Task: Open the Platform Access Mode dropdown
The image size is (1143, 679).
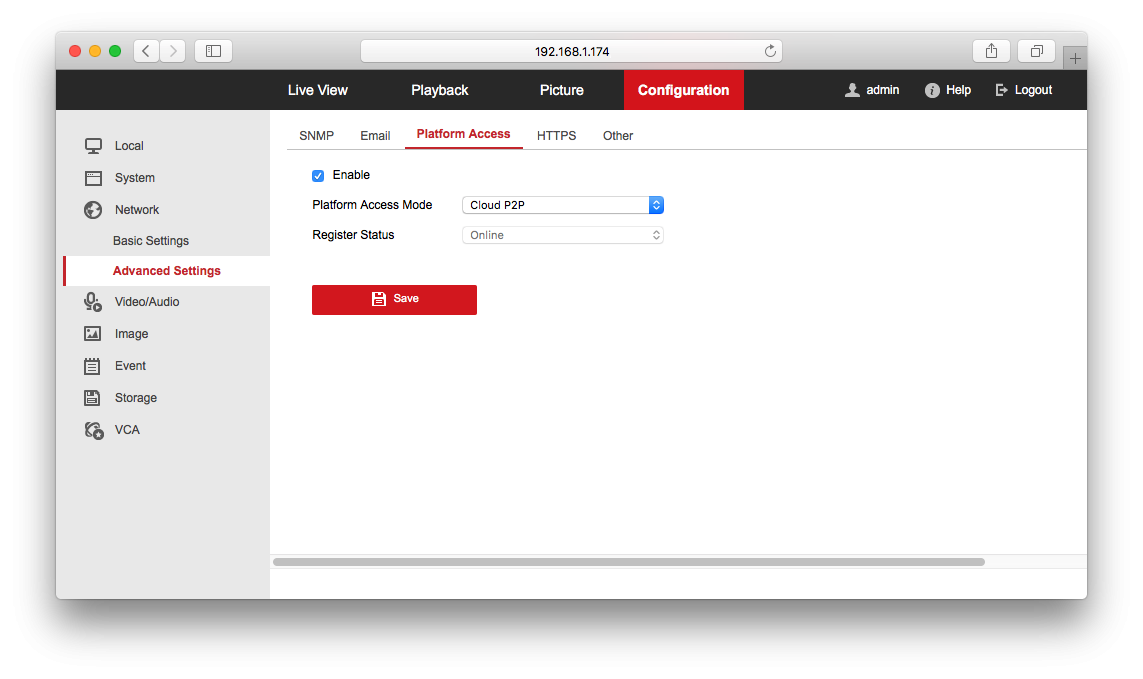Action: [x=563, y=205]
